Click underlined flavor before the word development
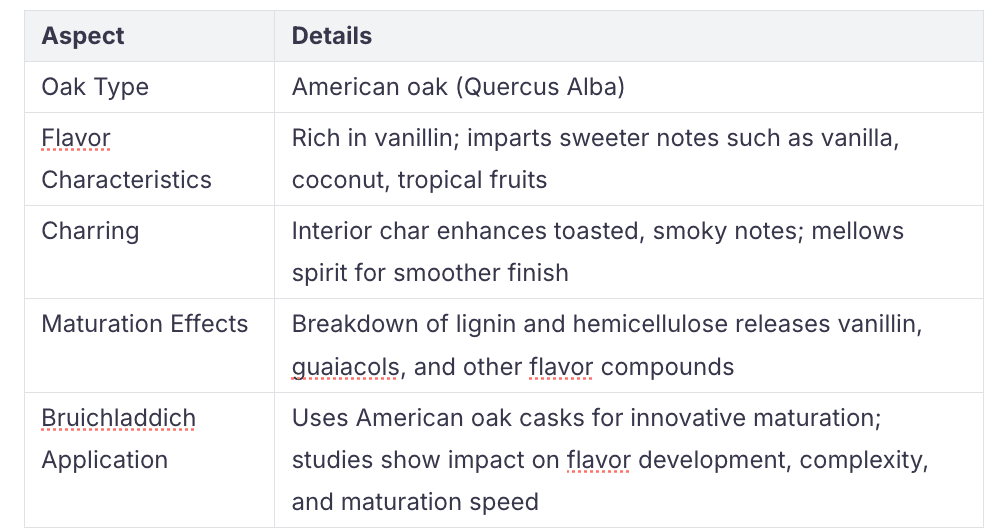Viewport: 994px width, 532px height. click(598, 460)
